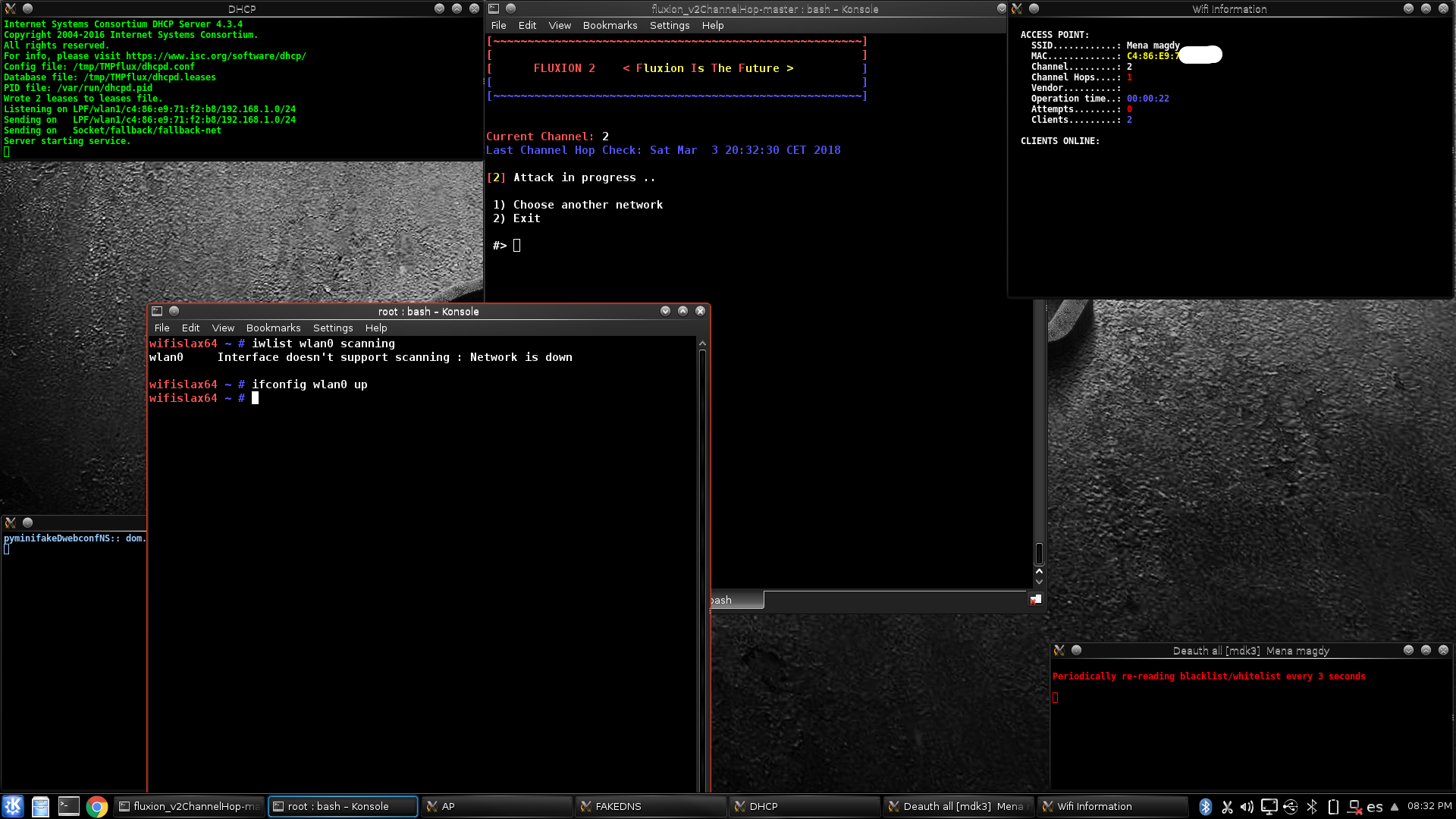Launch the file manager from taskbar
This screenshot has width=1456, height=819.
click(41, 806)
